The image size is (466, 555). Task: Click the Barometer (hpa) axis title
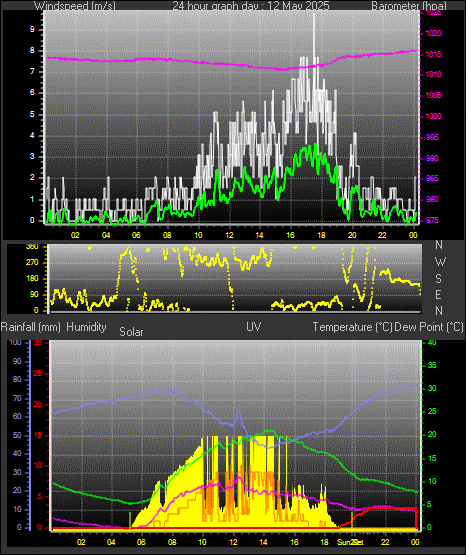point(409,6)
